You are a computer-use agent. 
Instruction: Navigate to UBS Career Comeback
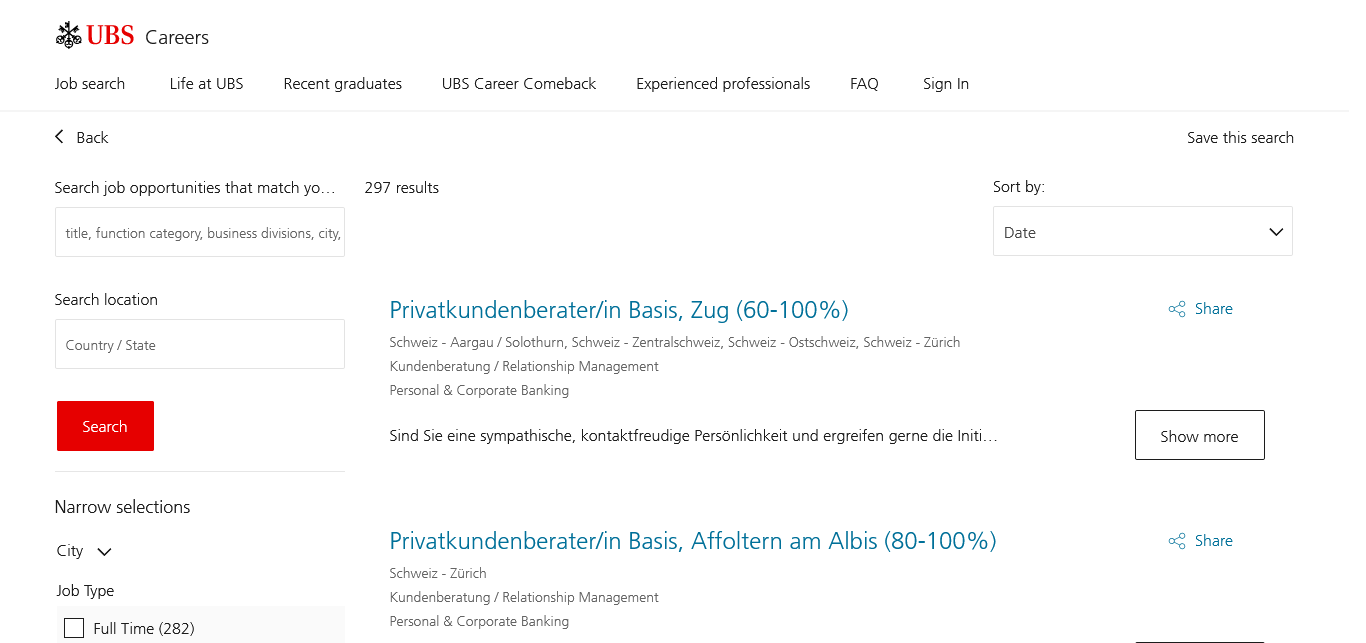click(x=518, y=84)
